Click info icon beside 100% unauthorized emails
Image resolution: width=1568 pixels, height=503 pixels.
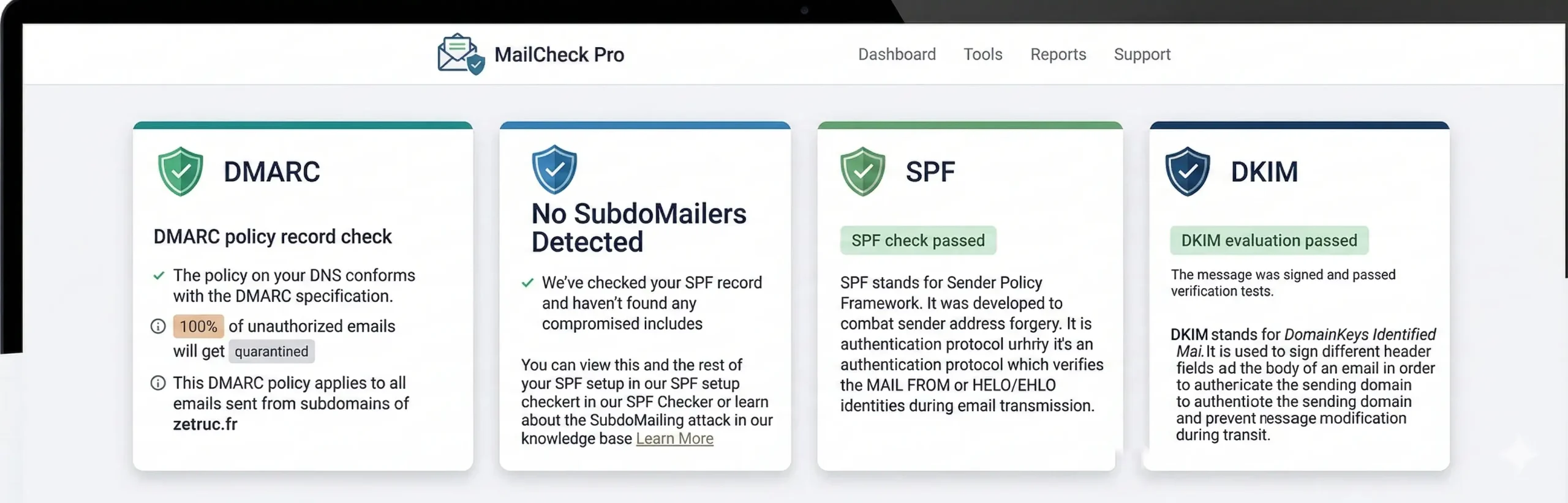click(x=158, y=326)
